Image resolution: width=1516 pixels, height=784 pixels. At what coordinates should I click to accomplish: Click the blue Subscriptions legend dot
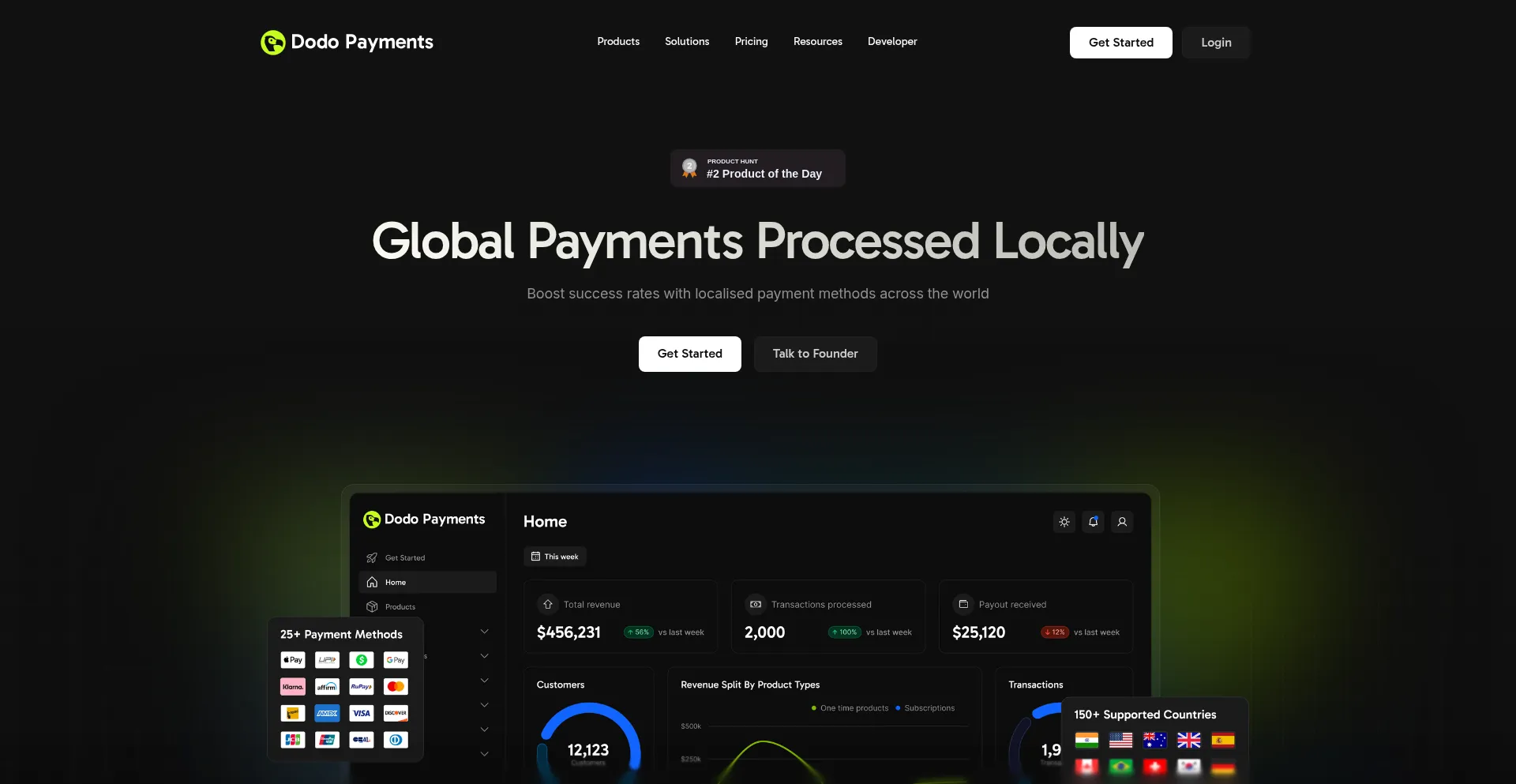(x=898, y=708)
